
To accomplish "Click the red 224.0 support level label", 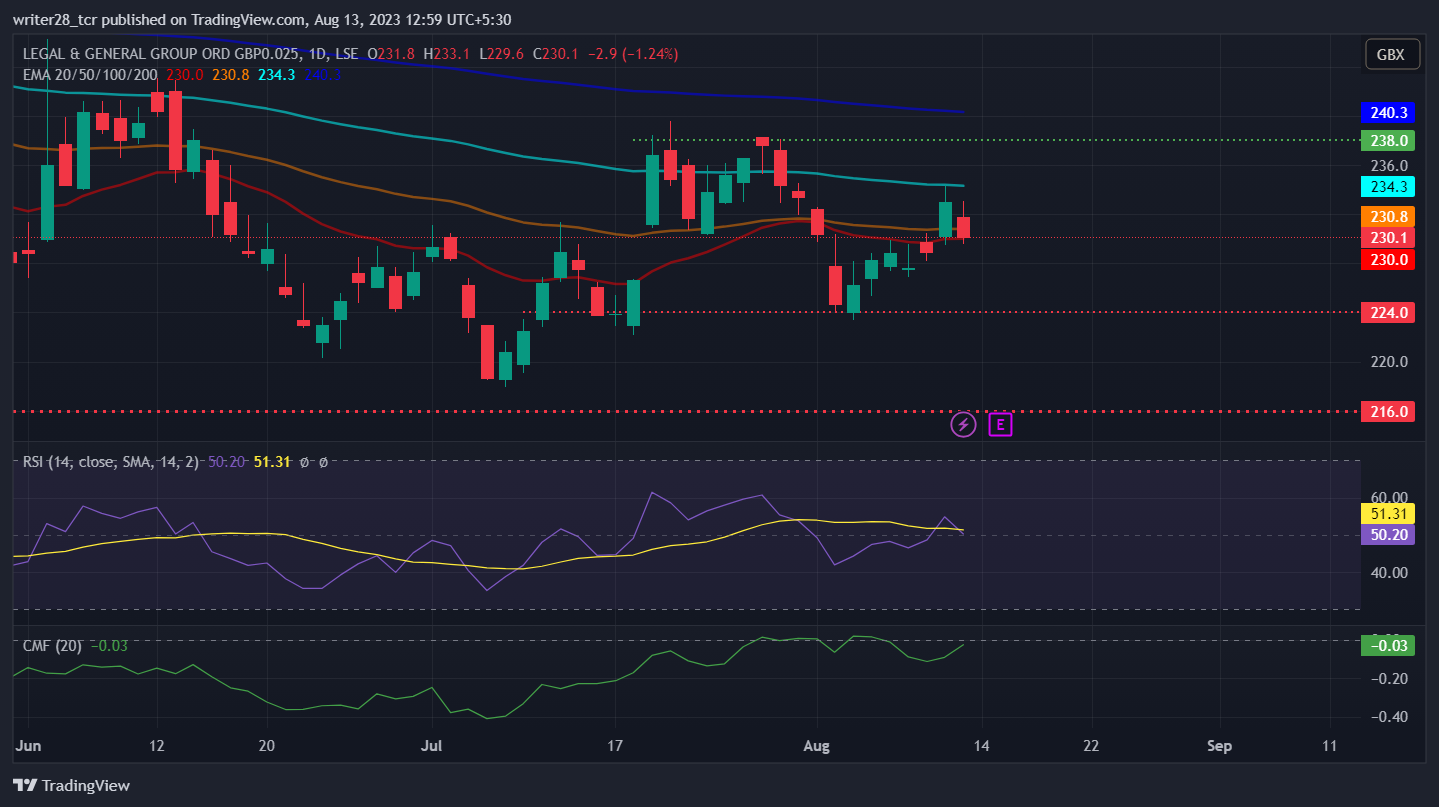I will click(x=1388, y=312).
